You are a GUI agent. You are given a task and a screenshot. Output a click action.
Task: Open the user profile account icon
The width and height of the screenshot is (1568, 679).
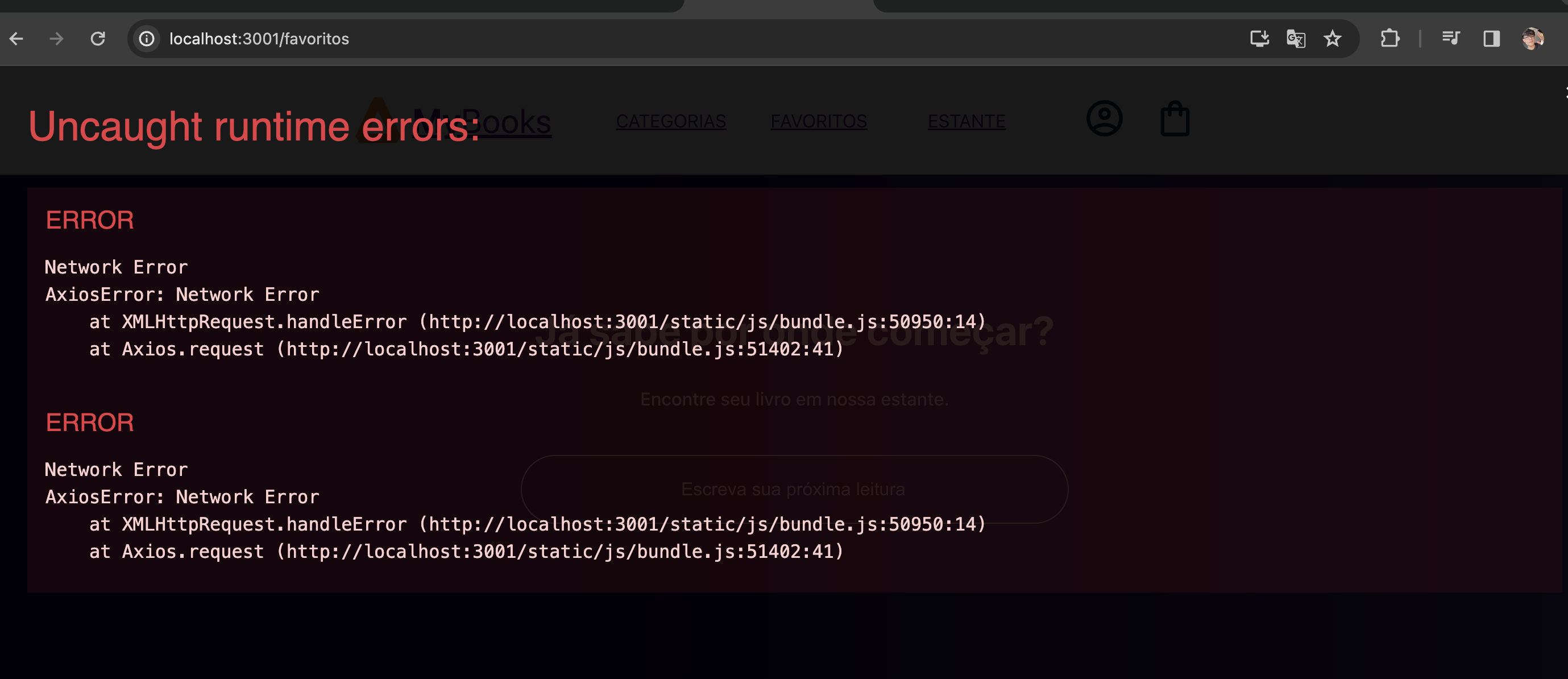pos(1104,118)
